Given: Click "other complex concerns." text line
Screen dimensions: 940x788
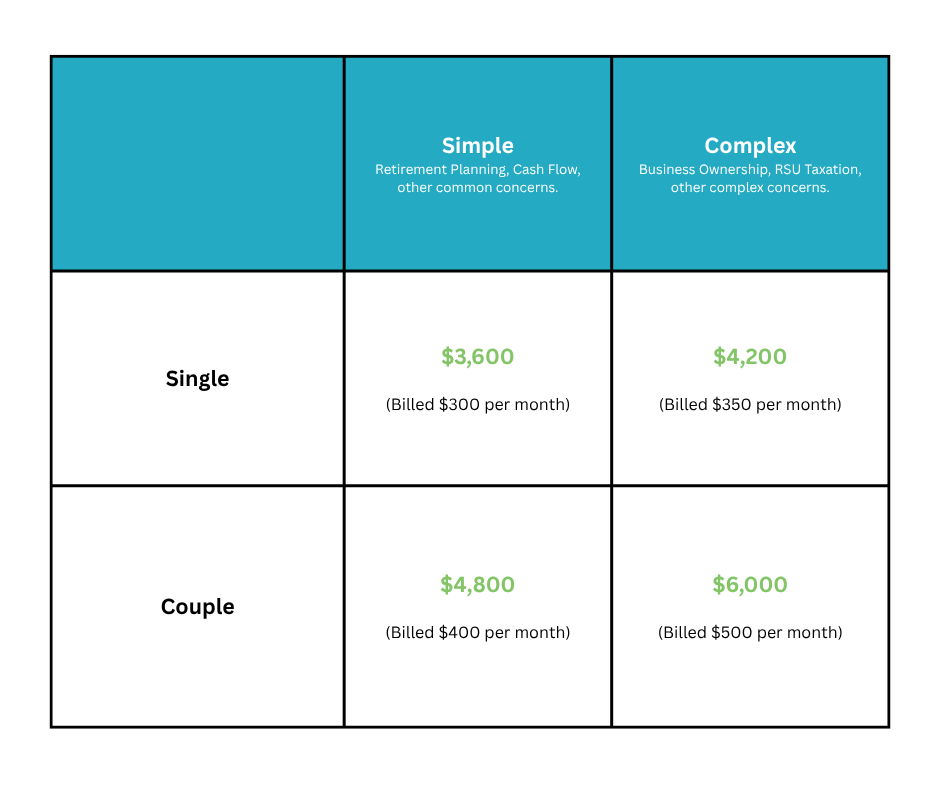Looking at the screenshot, I should 749,188.
